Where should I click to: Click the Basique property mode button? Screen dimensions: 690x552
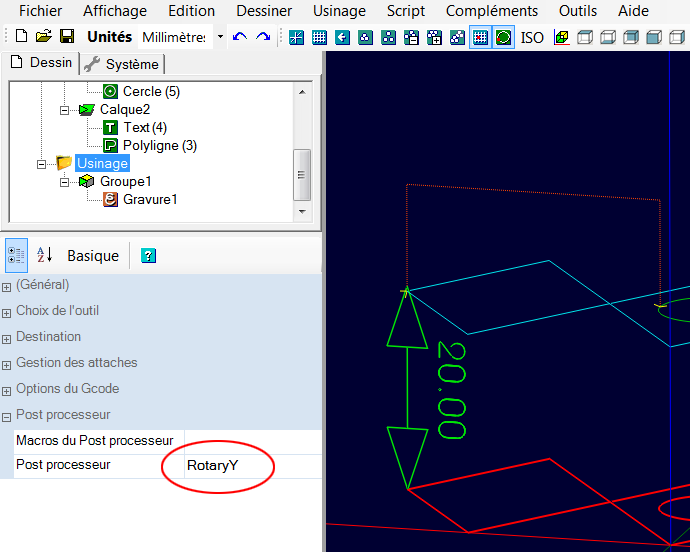click(93, 256)
